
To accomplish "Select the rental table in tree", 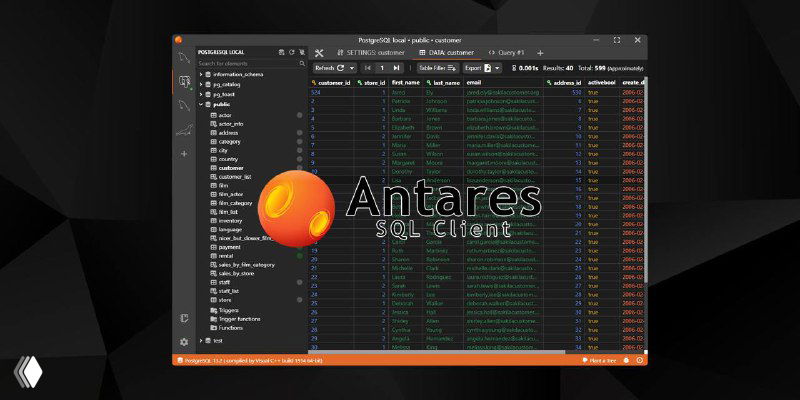I will pyautogui.click(x=226, y=256).
